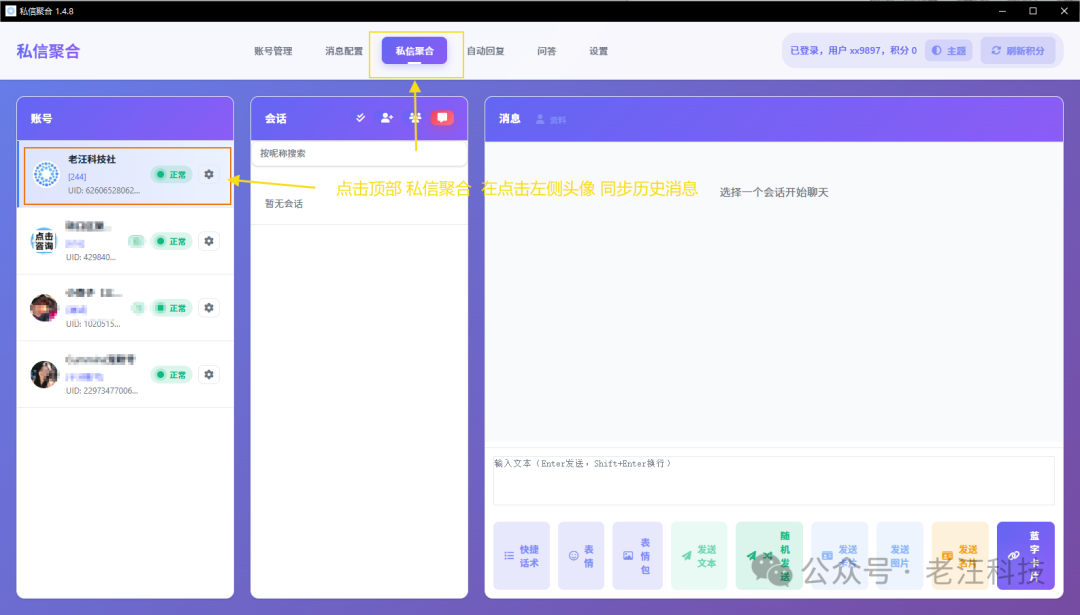This screenshot has width=1080, height=615.
Task: Toggle the 主题 theme button
Action: coord(948,50)
